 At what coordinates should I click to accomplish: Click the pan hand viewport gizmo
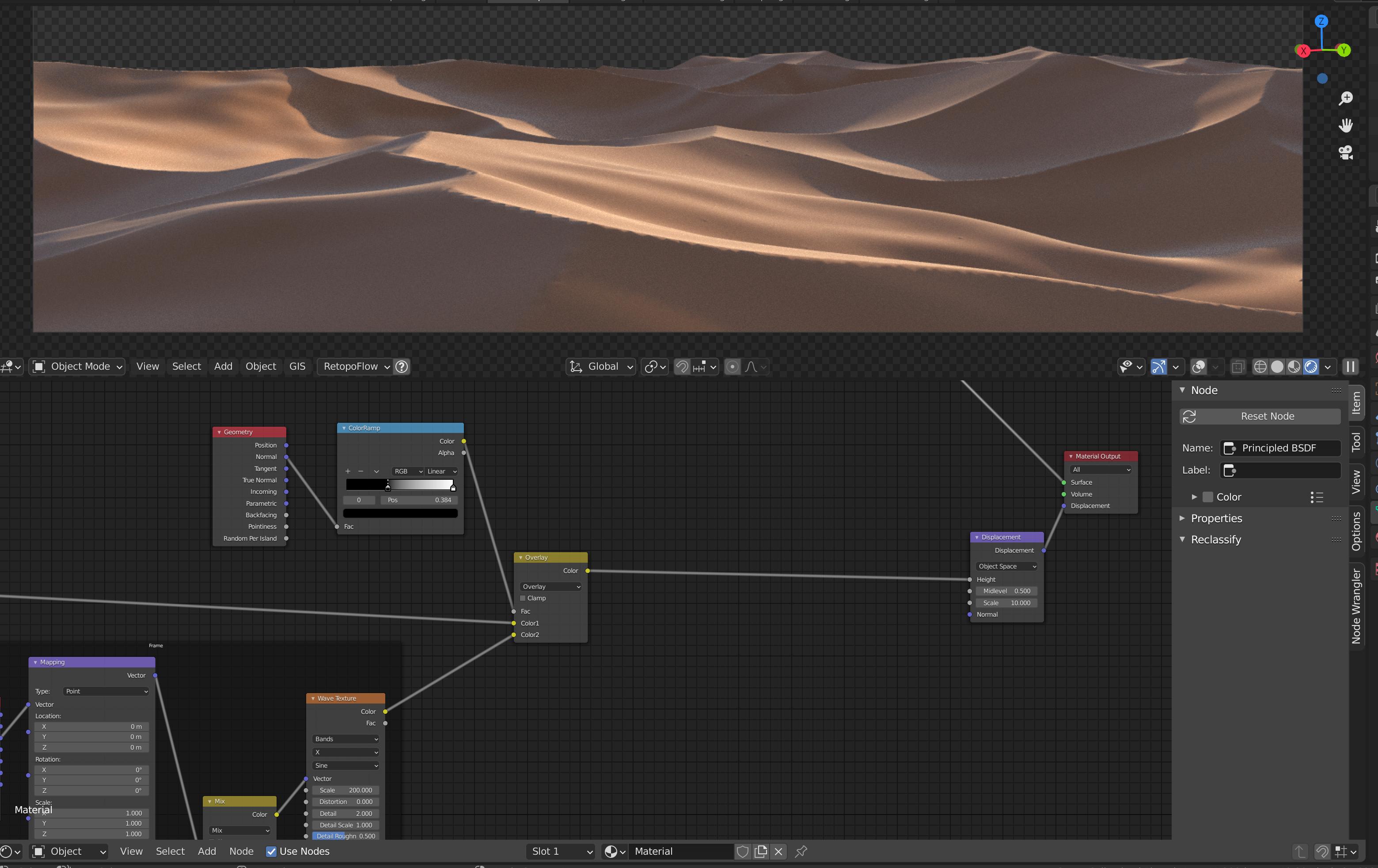pyautogui.click(x=1345, y=125)
